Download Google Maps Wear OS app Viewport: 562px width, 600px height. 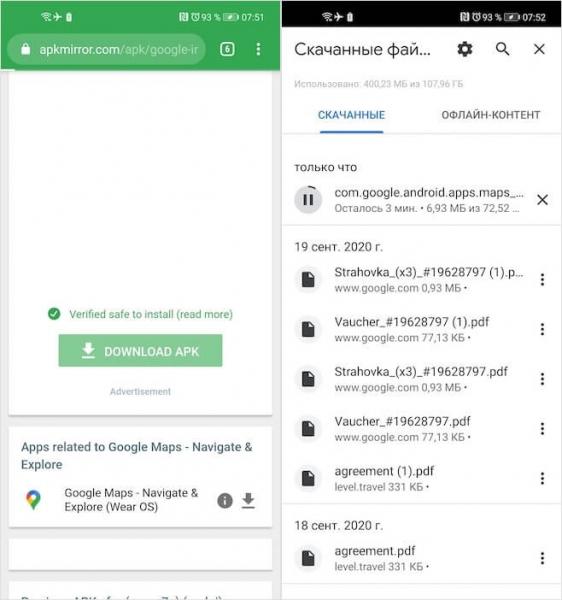[x=248, y=501]
